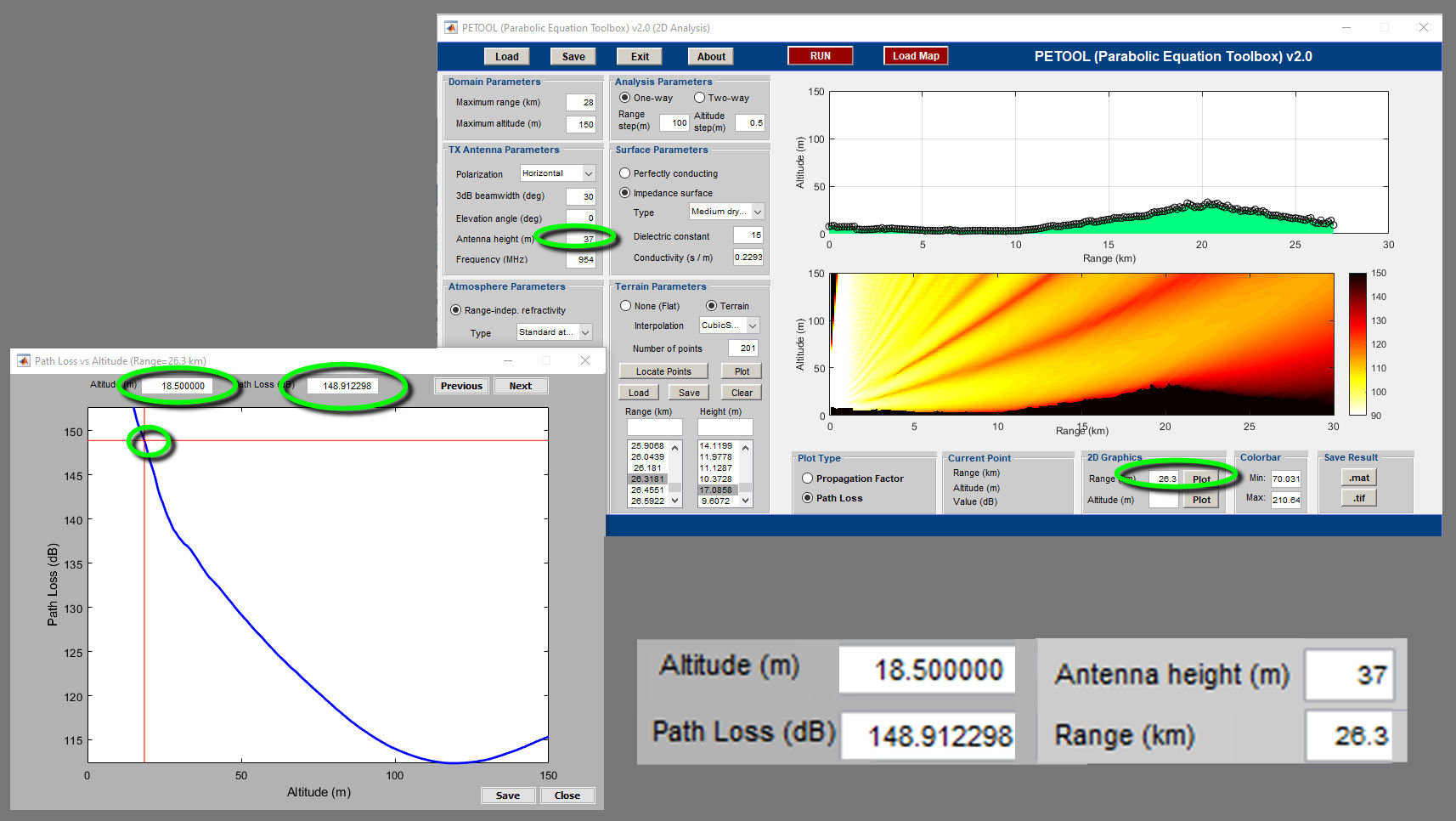Click Close in Path Loss window
The image size is (1456, 821).
(x=567, y=796)
